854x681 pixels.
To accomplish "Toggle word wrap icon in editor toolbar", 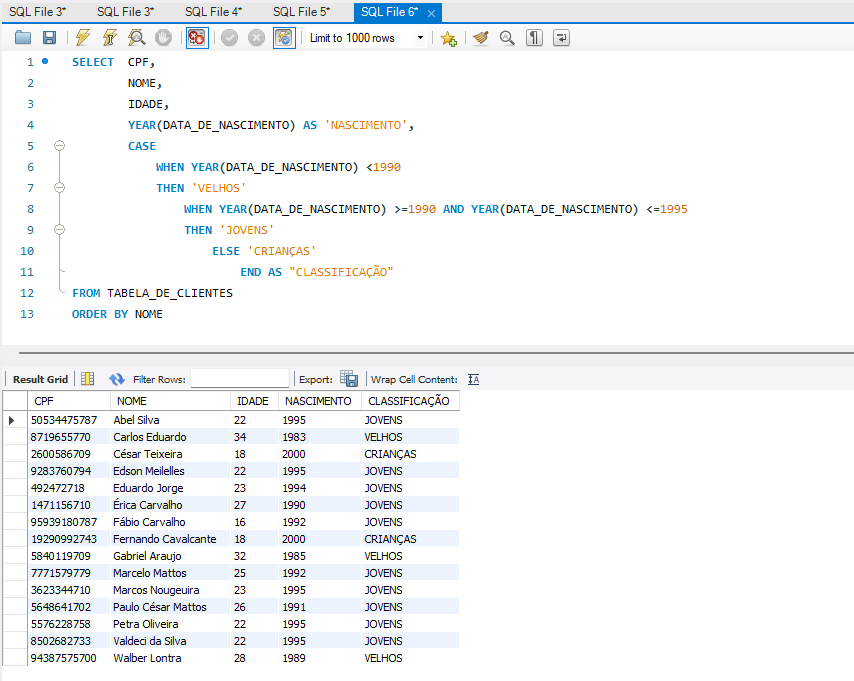I will click(x=561, y=38).
